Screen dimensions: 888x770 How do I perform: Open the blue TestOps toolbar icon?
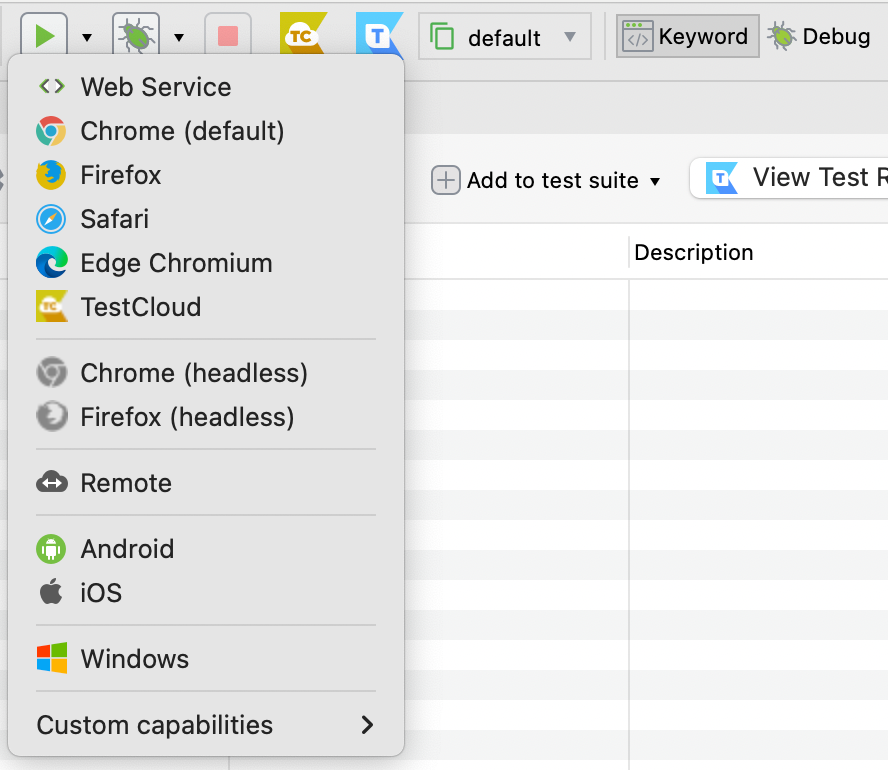pos(379,34)
